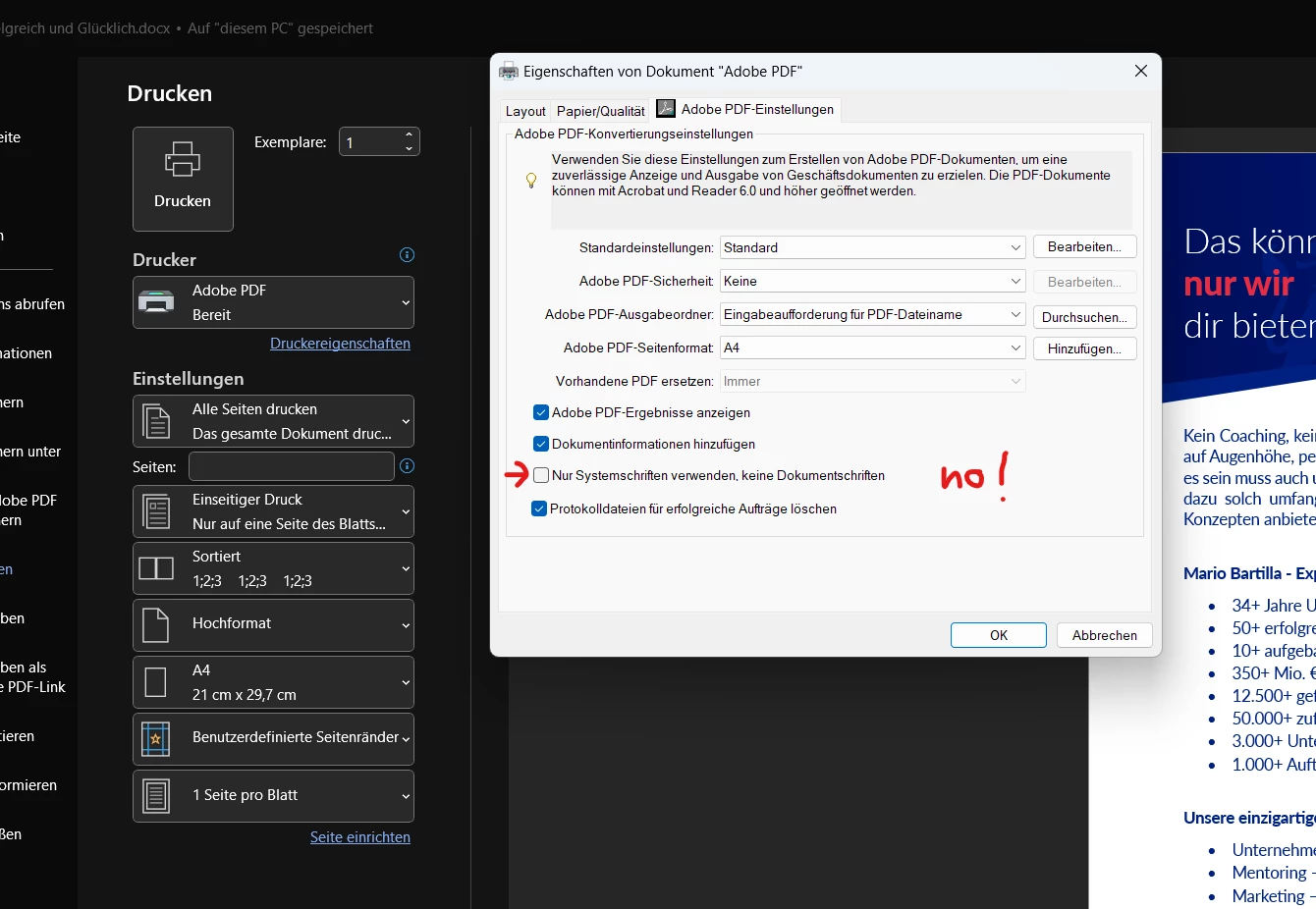Click the Benutzerdefinierte Seitenränder margins icon
Screen dimensions: 1316x909
(156, 739)
